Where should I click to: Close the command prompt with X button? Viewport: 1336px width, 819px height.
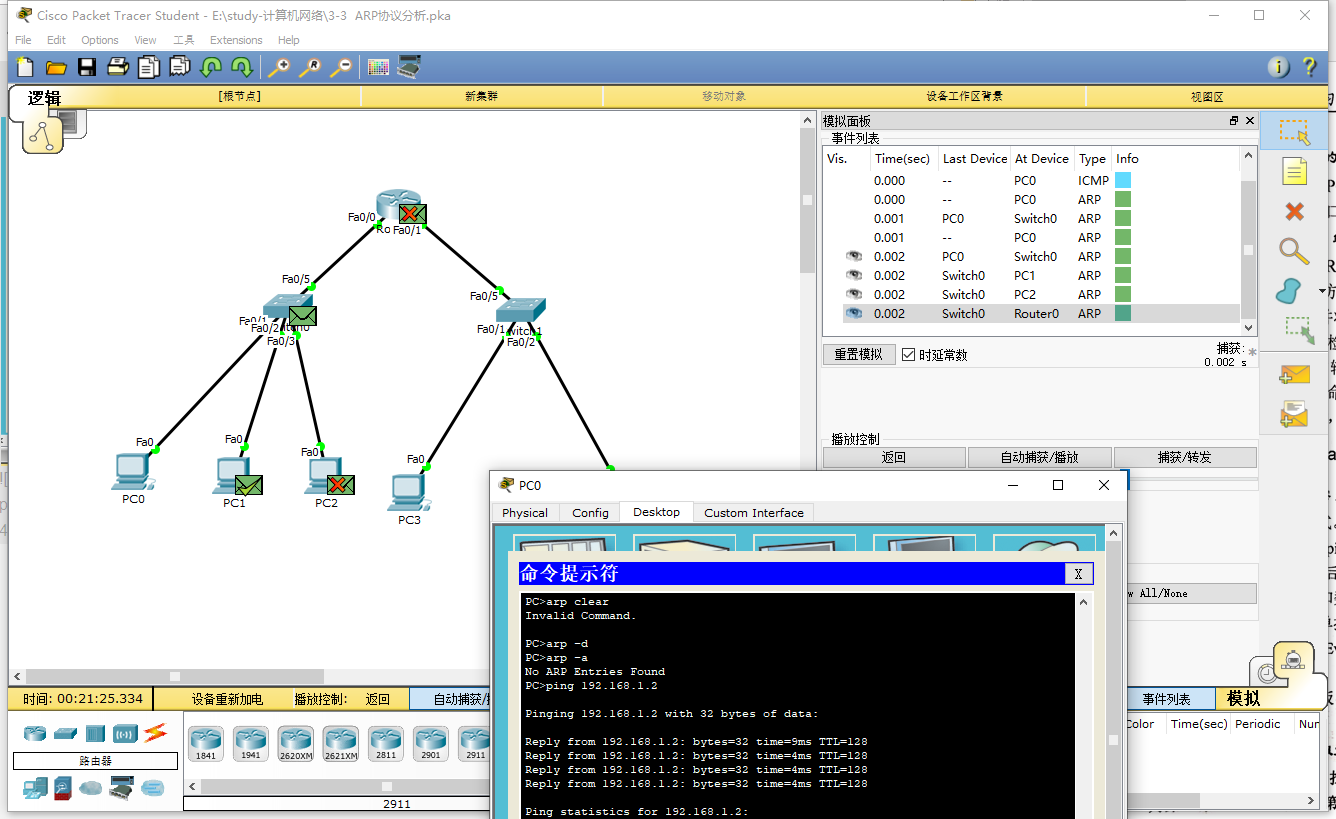tap(1078, 574)
